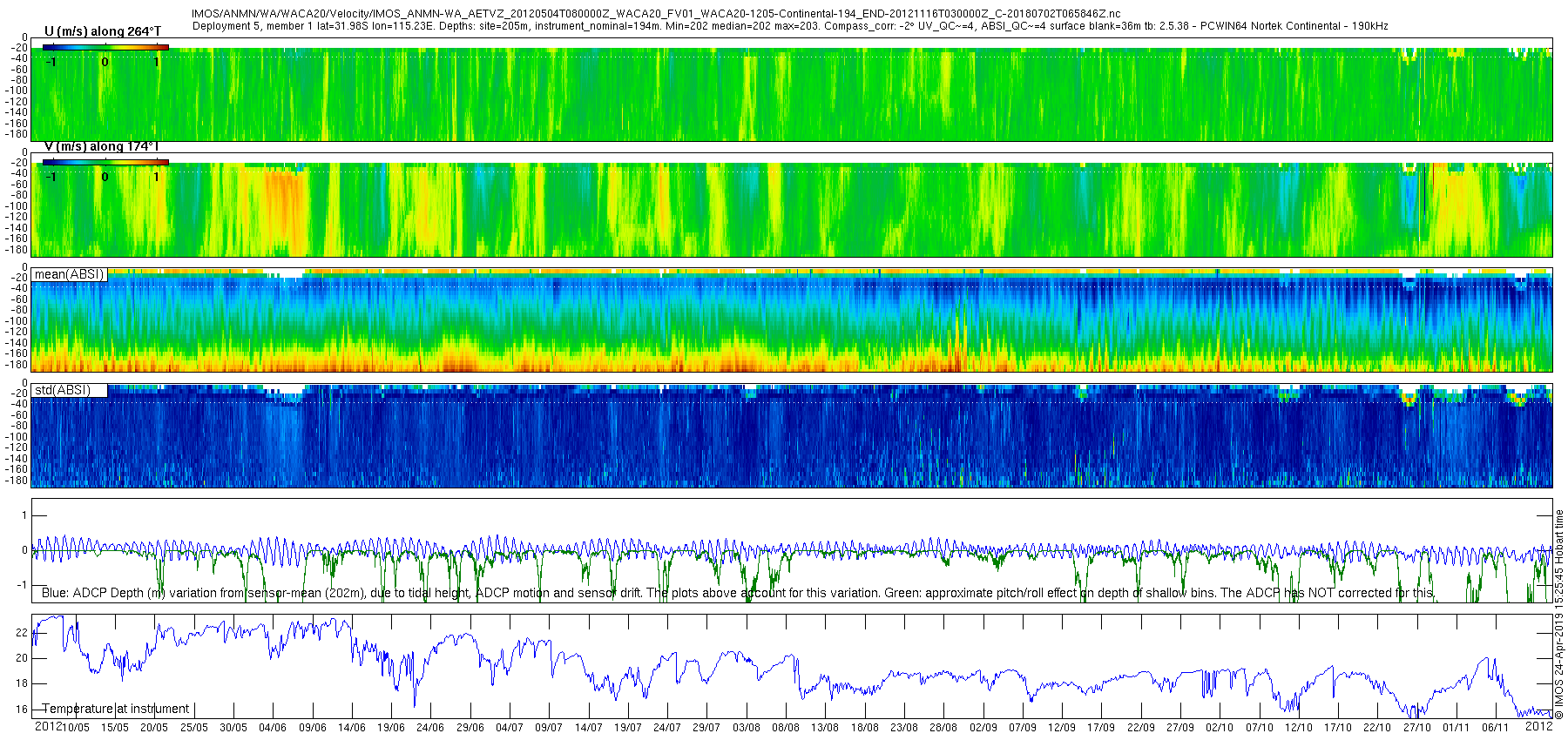Click the '17/10' date tick label
1568x740 pixels.
tap(1338, 727)
